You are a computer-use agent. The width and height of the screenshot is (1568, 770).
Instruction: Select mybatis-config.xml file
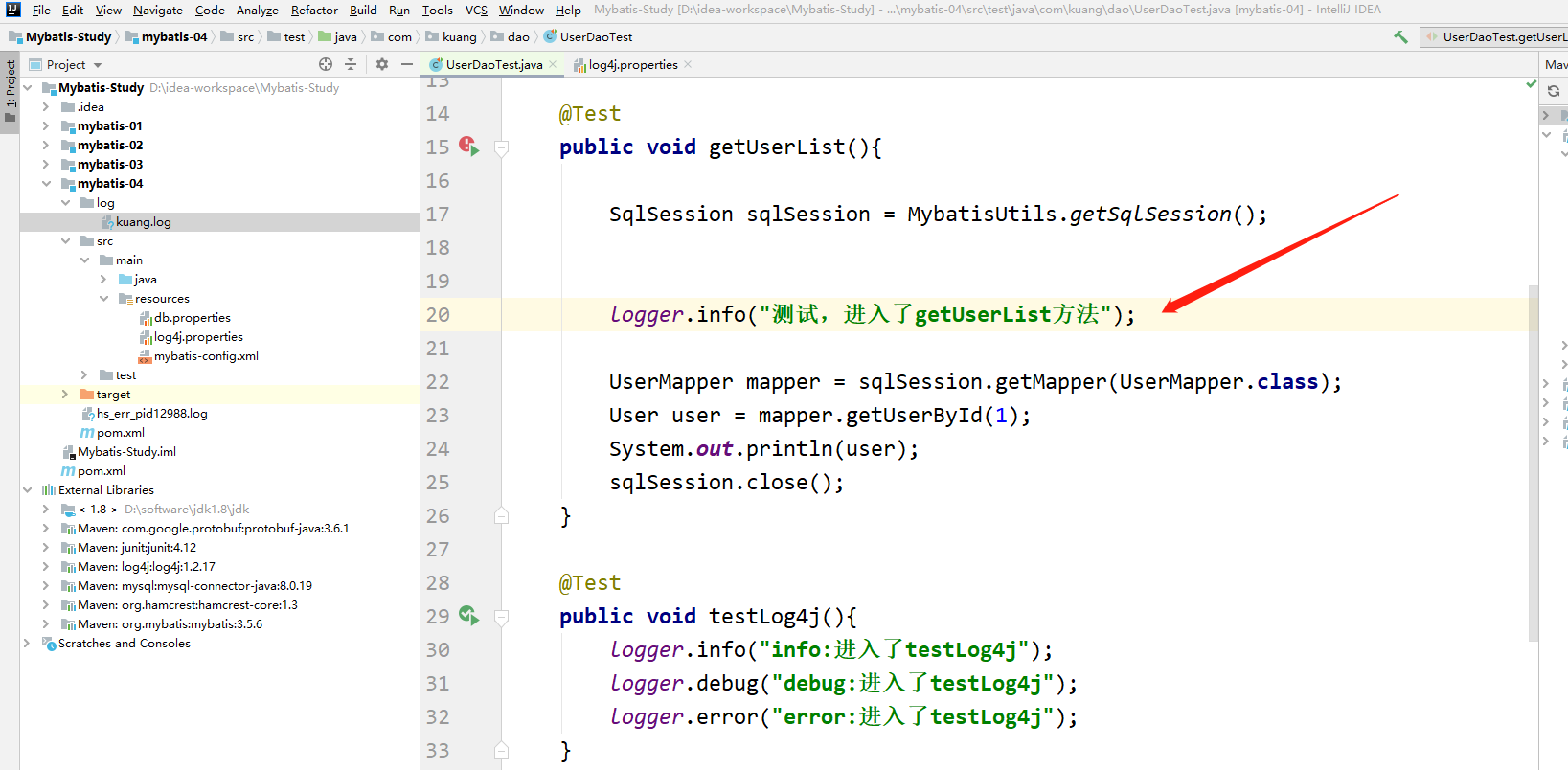[x=206, y=355]
